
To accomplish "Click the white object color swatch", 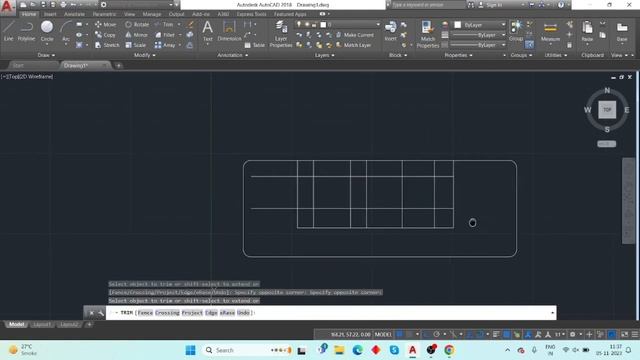I will coord(458,25).
